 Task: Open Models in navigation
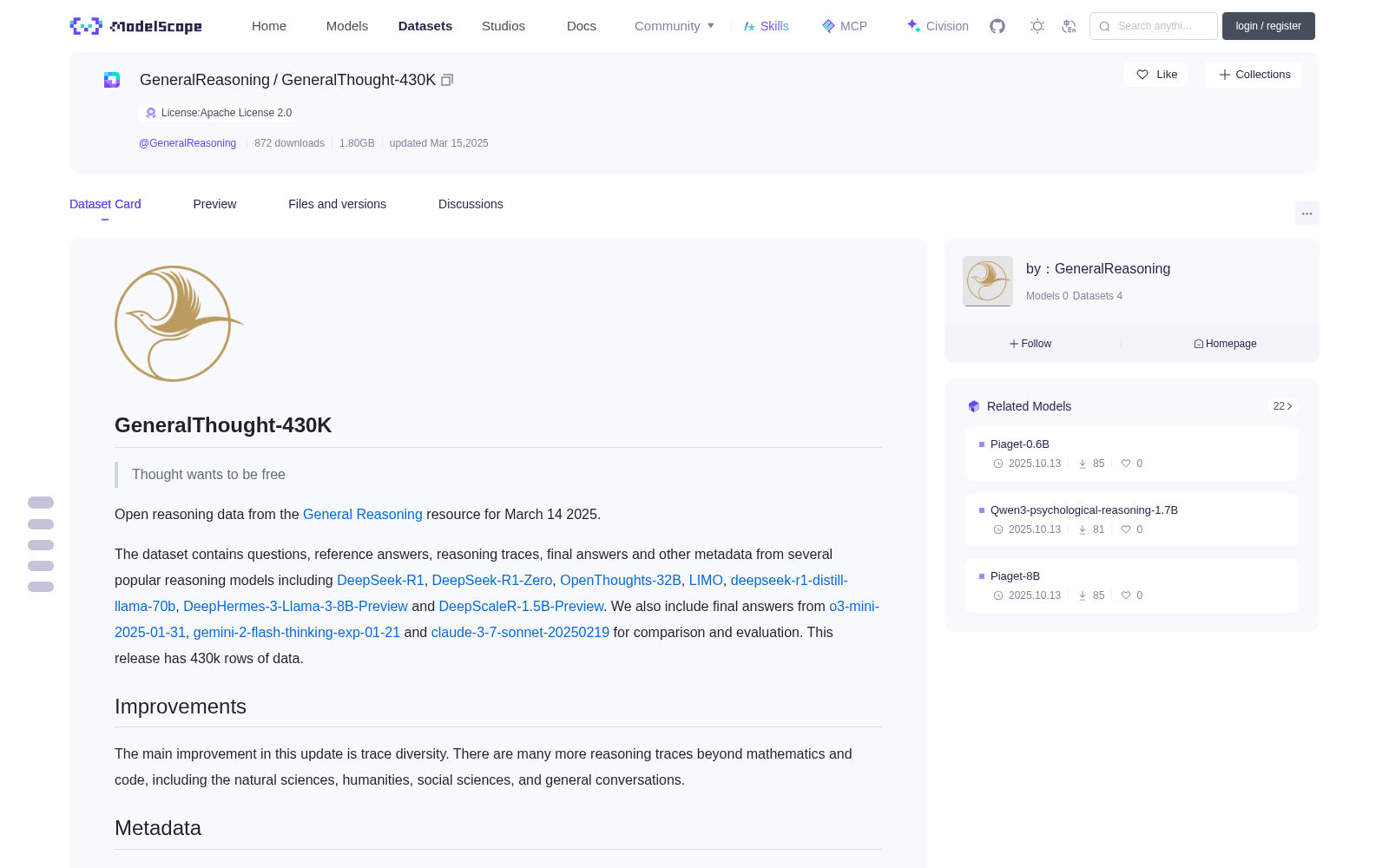coord(347,26)
